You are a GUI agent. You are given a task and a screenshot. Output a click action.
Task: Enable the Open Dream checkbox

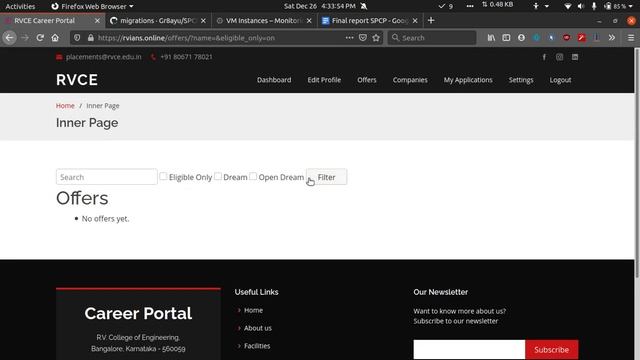click(253, 176)
